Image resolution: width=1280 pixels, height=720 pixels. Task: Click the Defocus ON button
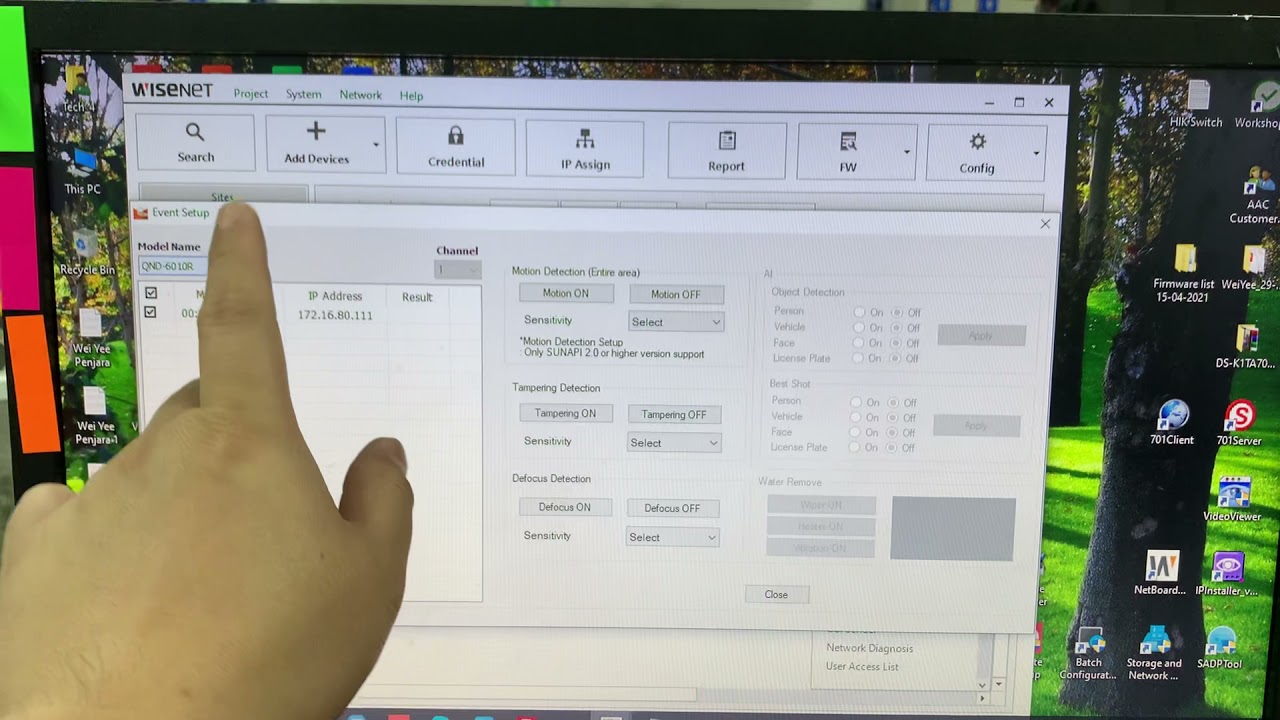(565, 507)
